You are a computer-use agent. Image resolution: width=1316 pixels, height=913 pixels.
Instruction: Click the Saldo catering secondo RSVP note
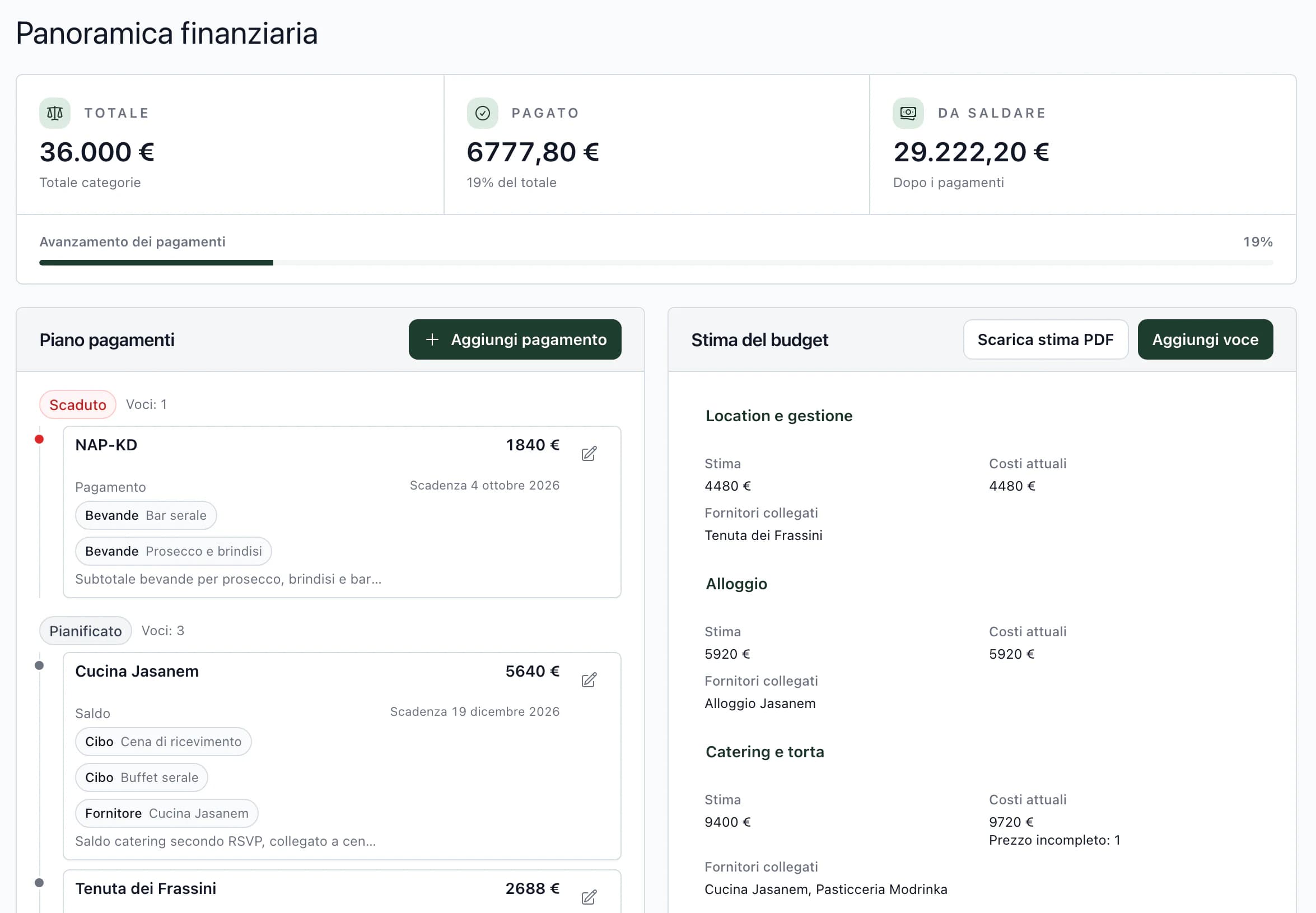[x=225, y=841]
